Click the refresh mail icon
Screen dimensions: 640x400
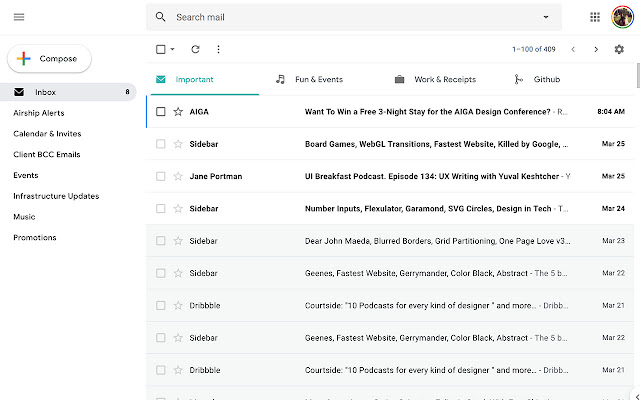tap(195, 49)
